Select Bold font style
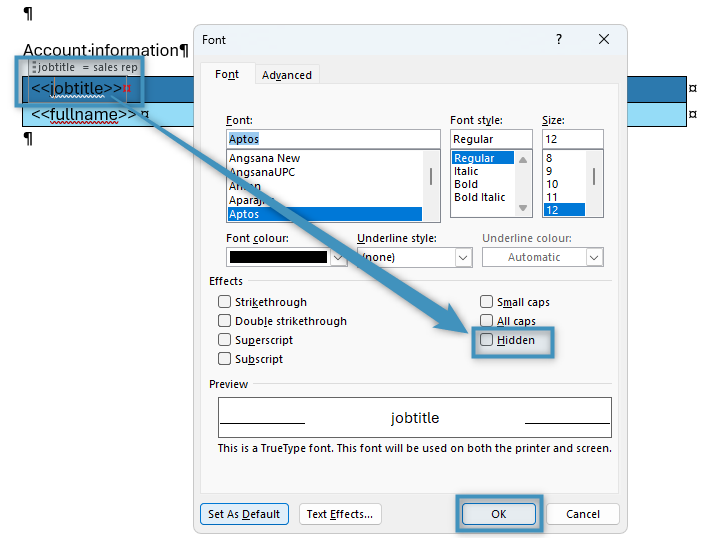Viewport: 702px width, 538px height. [x=466, y=184]
